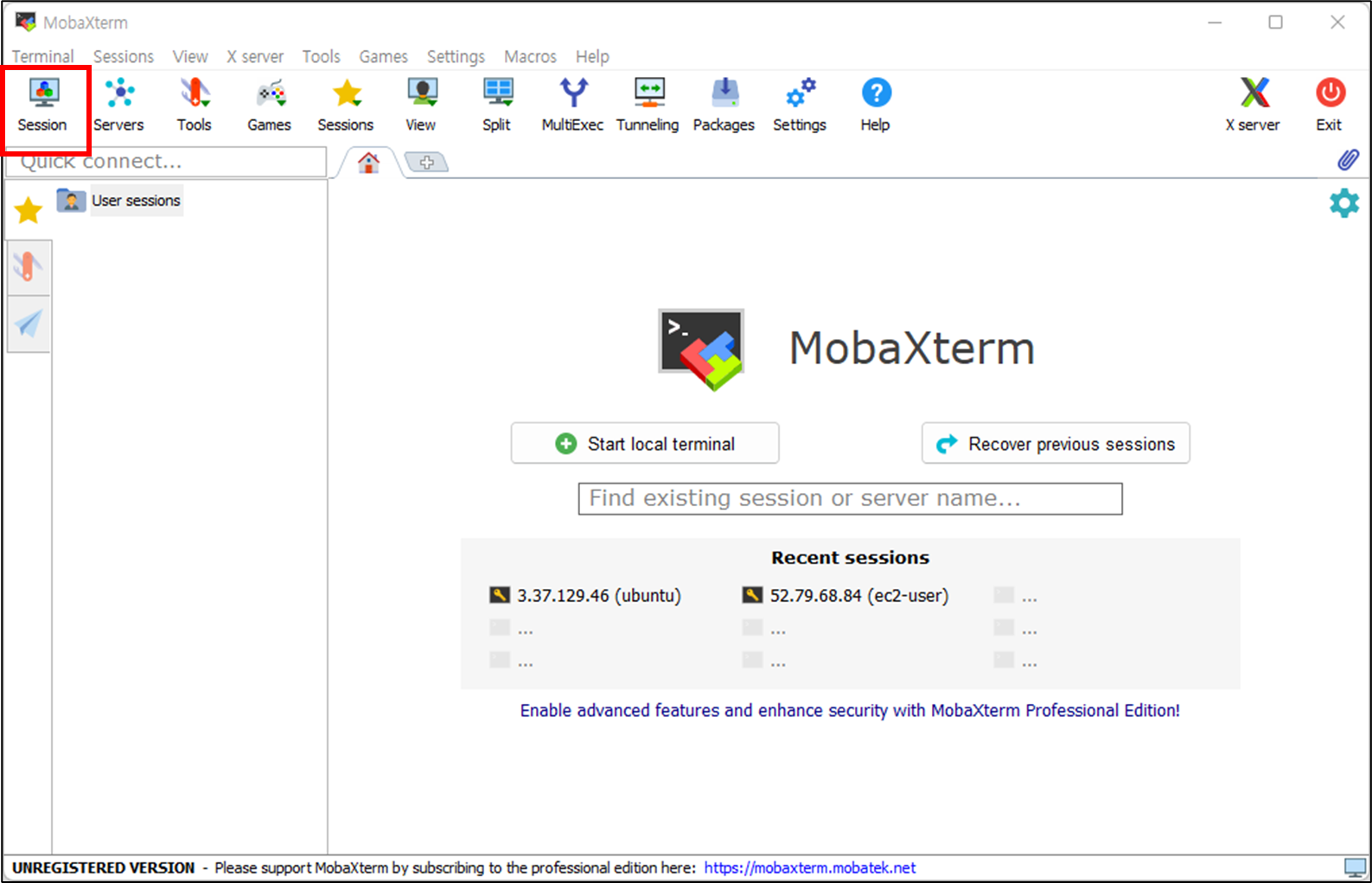Click the Help question mark icon
This screenshot has width=1372, height=883.
(875, 106)
